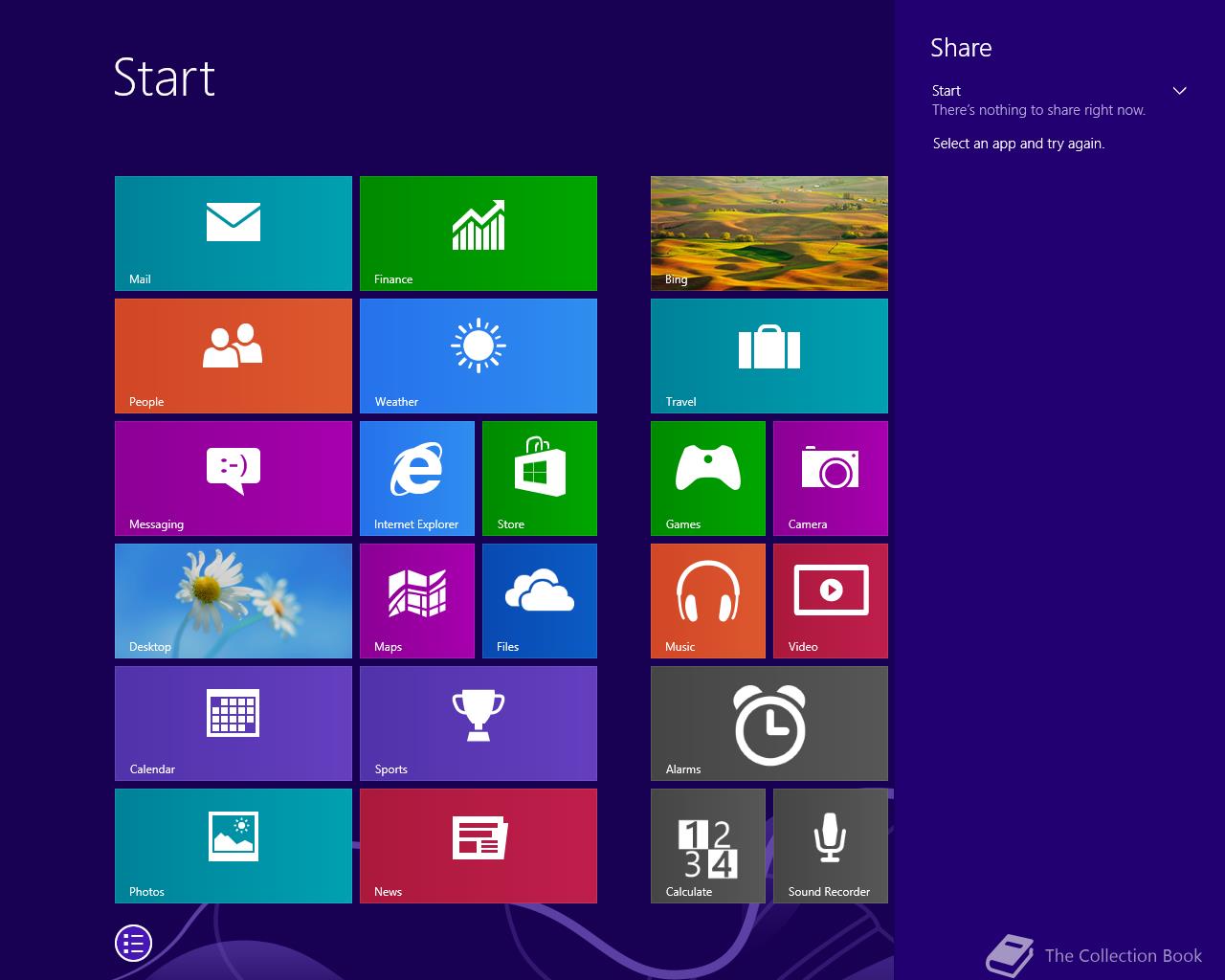Open the Mail tile
Image resolution: width=1225 pixels, height=980 pixels.
click(x=234, y=234)
